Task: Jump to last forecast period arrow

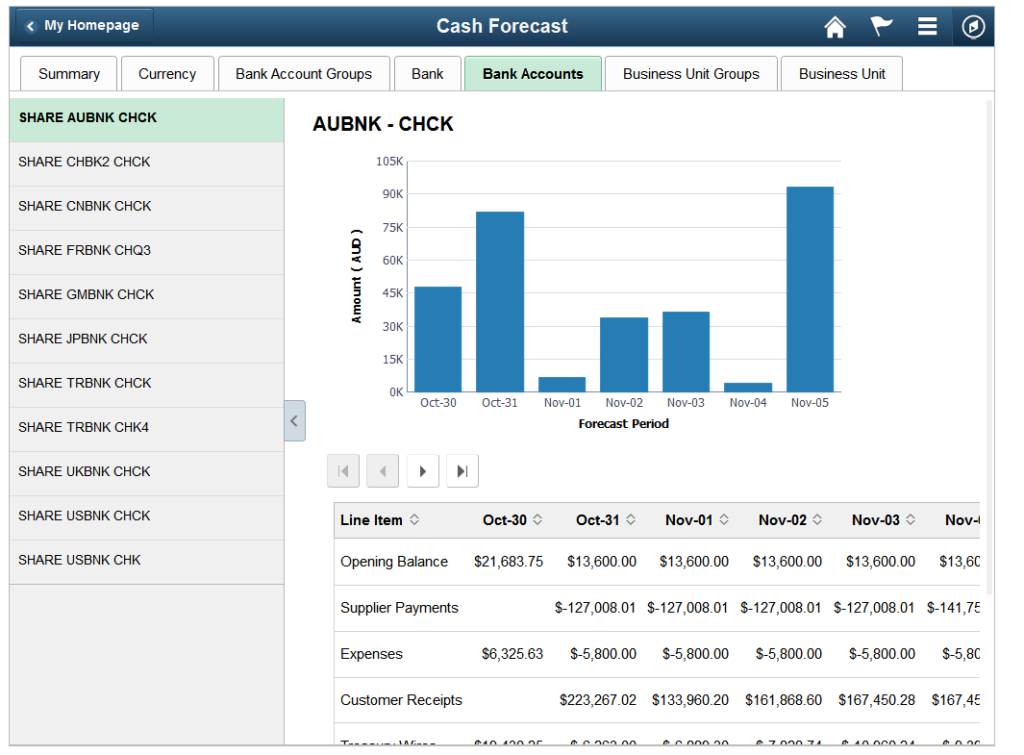Action: point(462,471)
